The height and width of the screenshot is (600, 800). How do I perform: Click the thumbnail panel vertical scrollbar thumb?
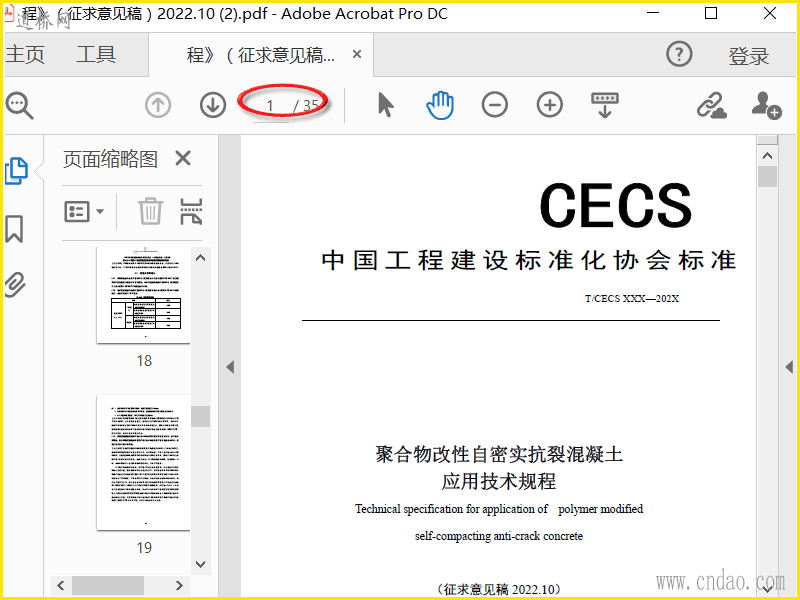201,416
